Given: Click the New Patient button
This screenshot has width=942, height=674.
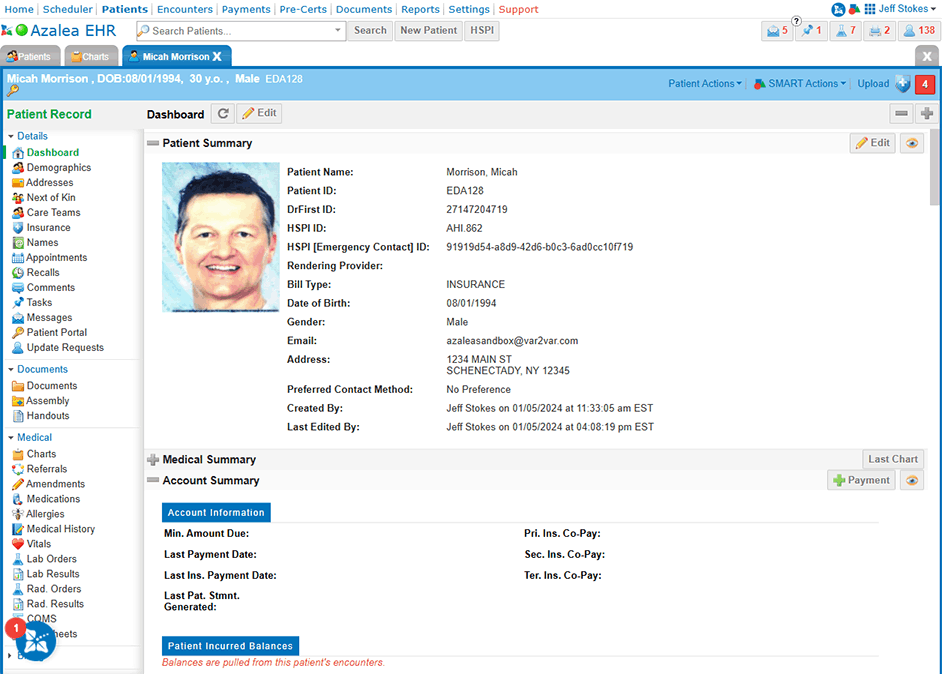Looking at the screenshot, I should pyautogui.click(x=428, y=31).
